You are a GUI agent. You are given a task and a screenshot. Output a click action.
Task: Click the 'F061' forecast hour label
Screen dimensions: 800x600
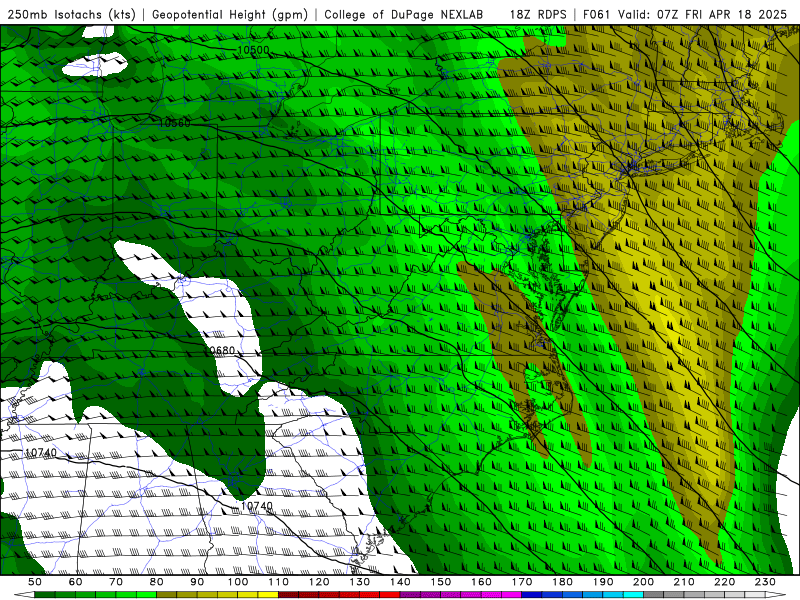tap(596, 14)
